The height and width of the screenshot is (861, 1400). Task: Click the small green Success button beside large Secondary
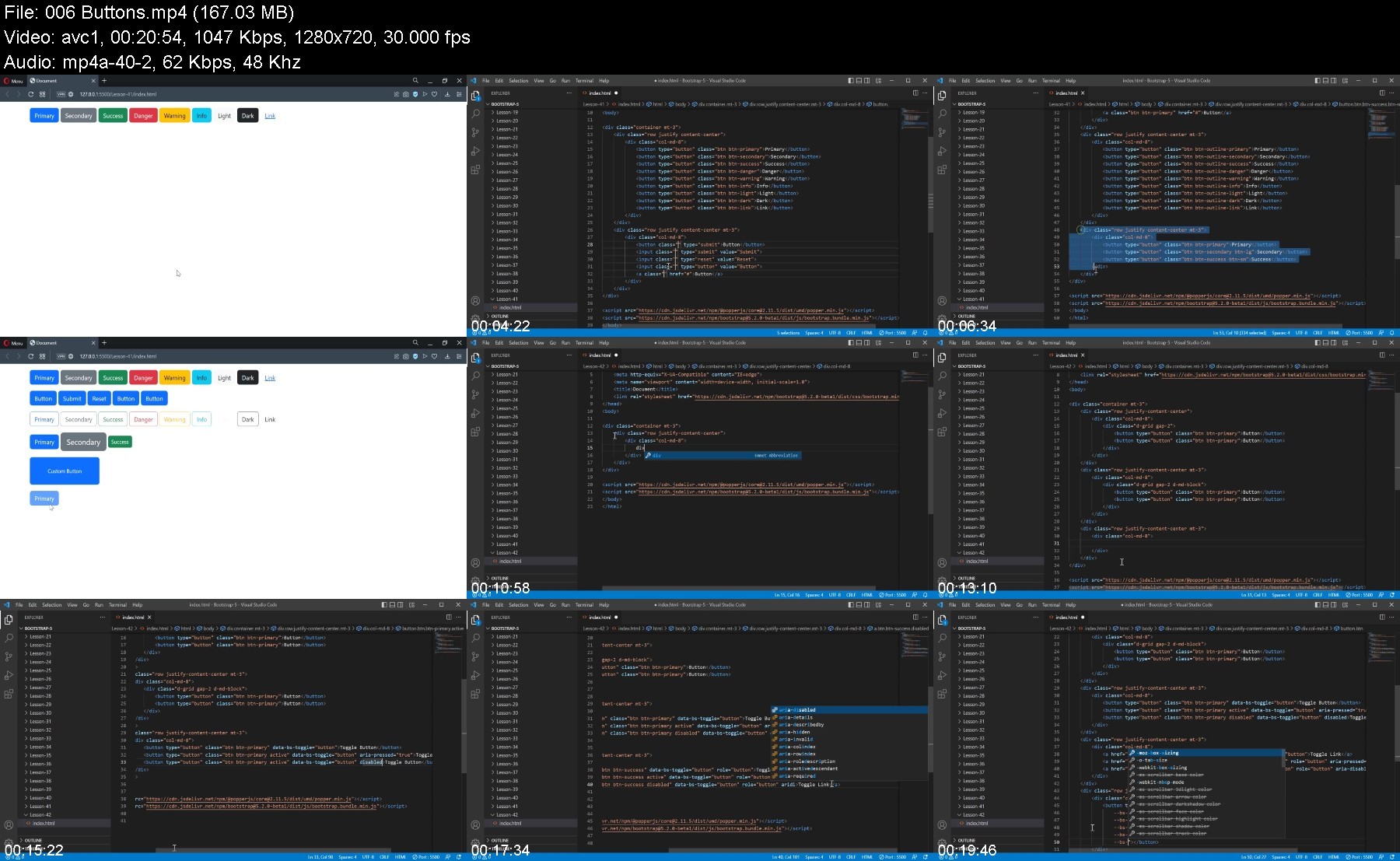pos(120,442)
